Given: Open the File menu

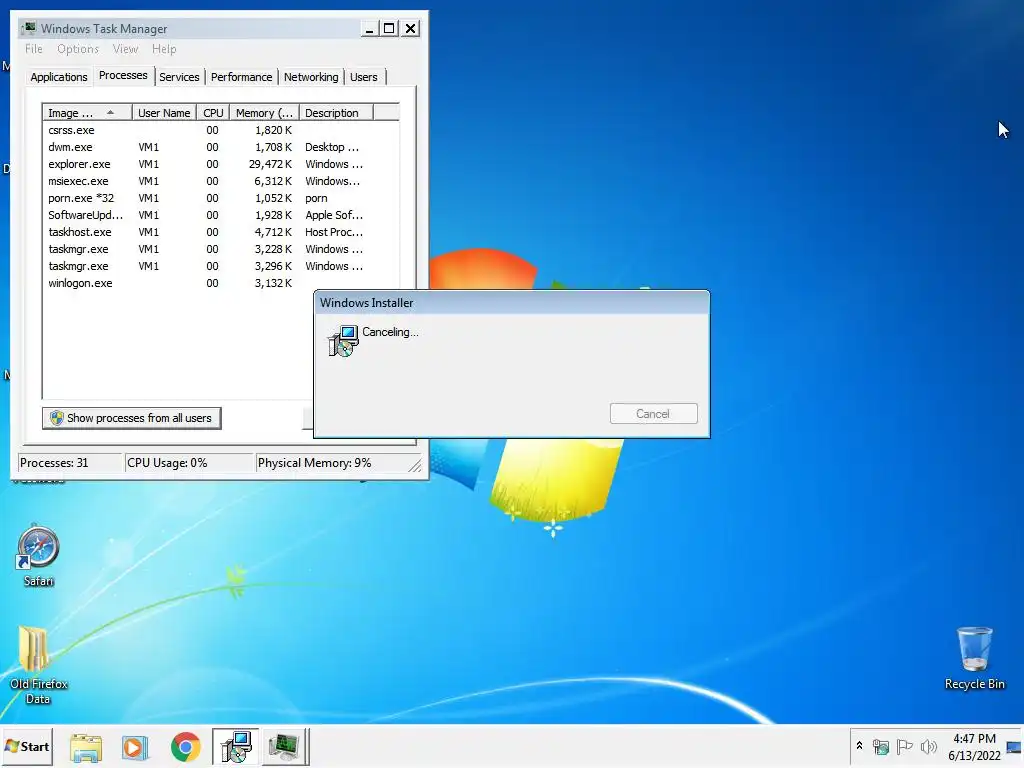Looking at the screenshot, I should coord(34,49).
